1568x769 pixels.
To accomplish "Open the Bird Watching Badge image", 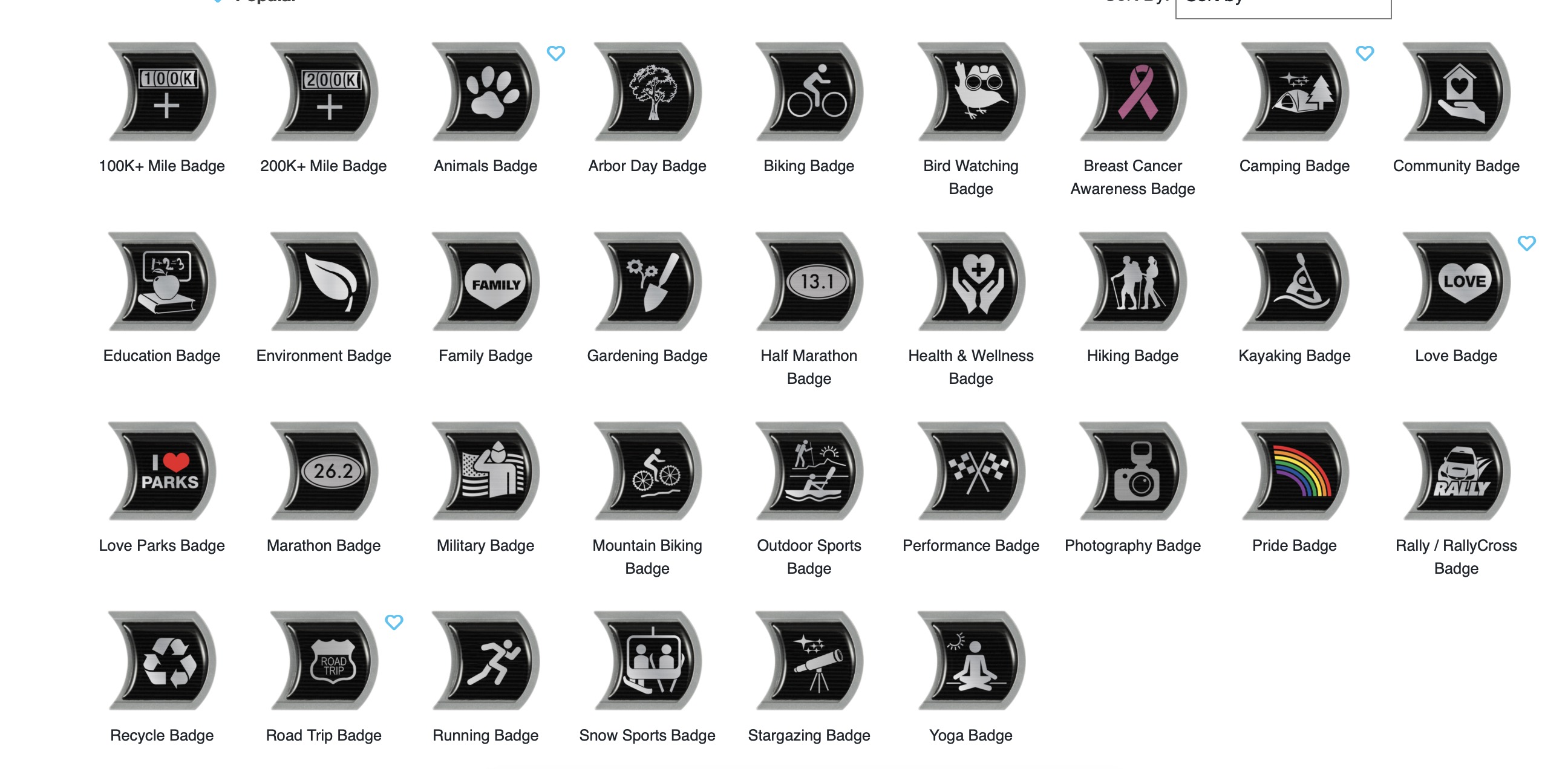I will pyautogui.click(x=970, y=92).
